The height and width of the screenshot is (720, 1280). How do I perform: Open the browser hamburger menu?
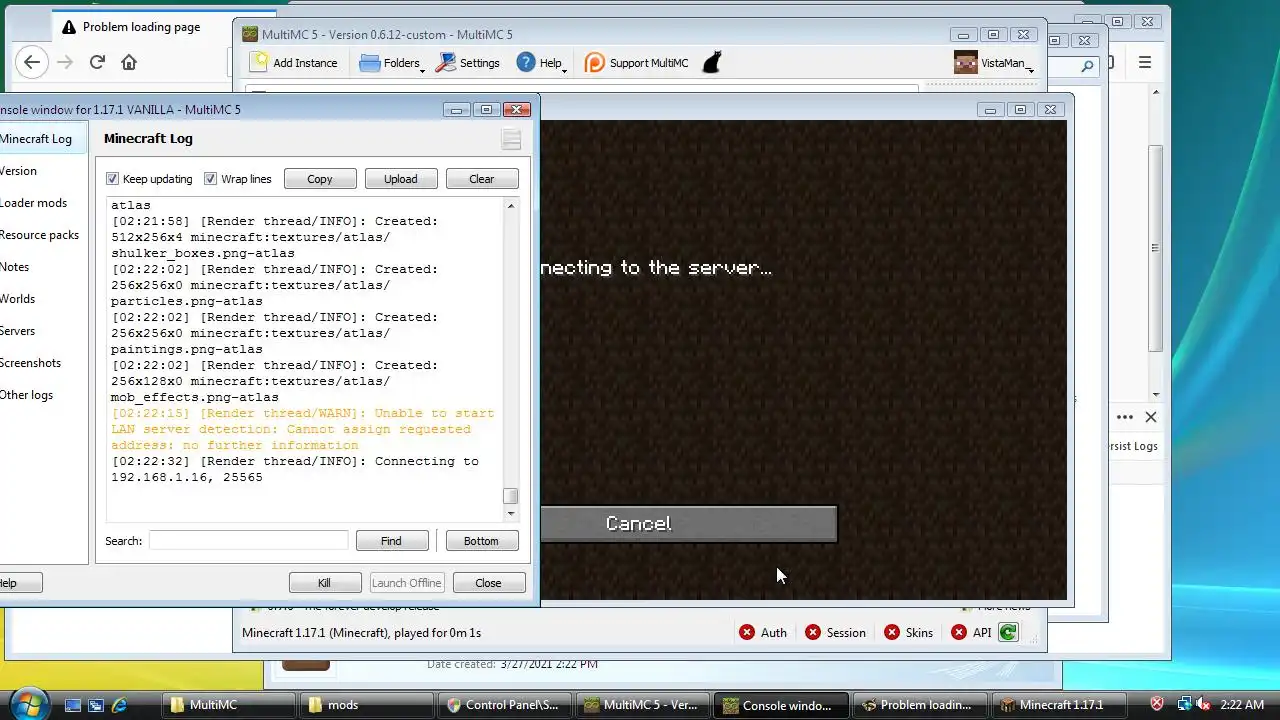[1145, 62]
